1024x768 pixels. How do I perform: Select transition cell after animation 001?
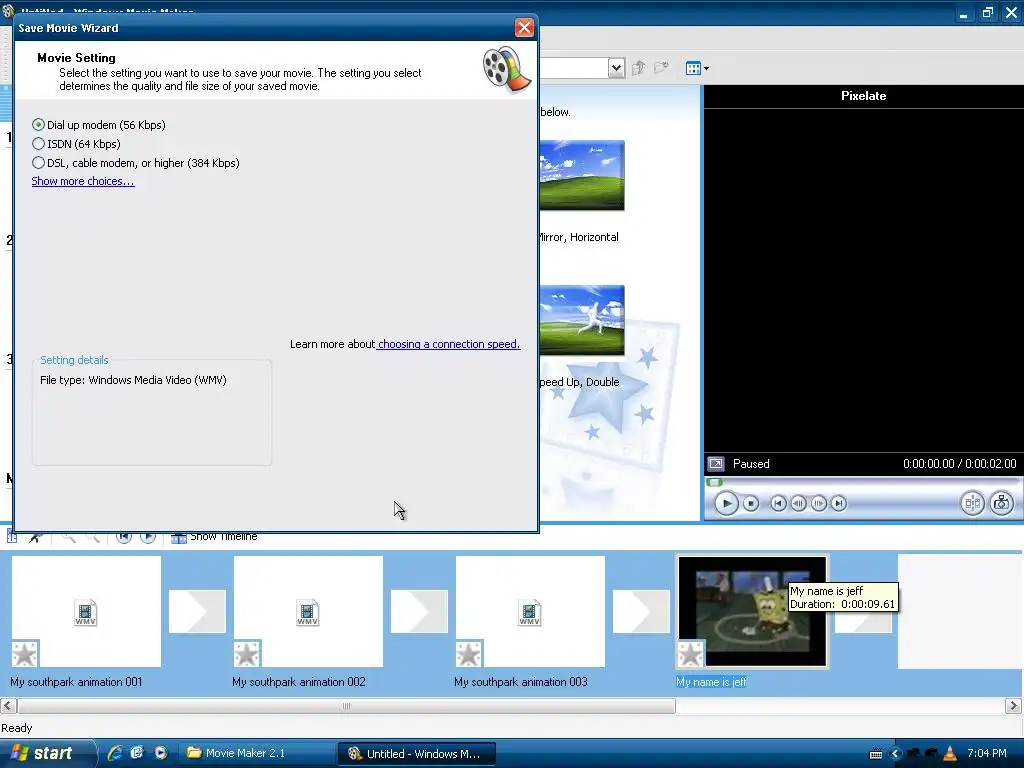click(x=197, y=611)
